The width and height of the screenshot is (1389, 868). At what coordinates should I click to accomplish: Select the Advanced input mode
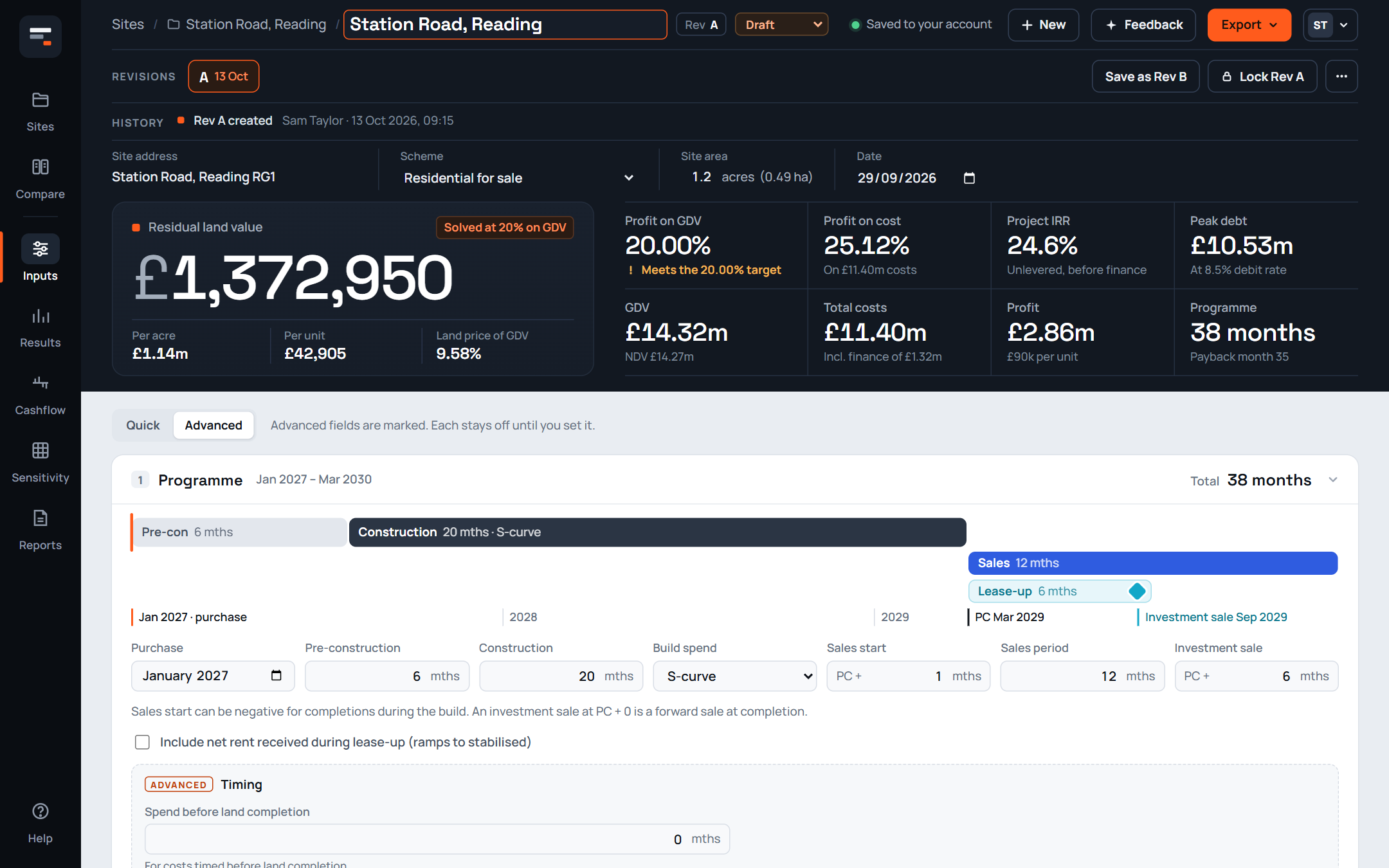click(213, 425)
